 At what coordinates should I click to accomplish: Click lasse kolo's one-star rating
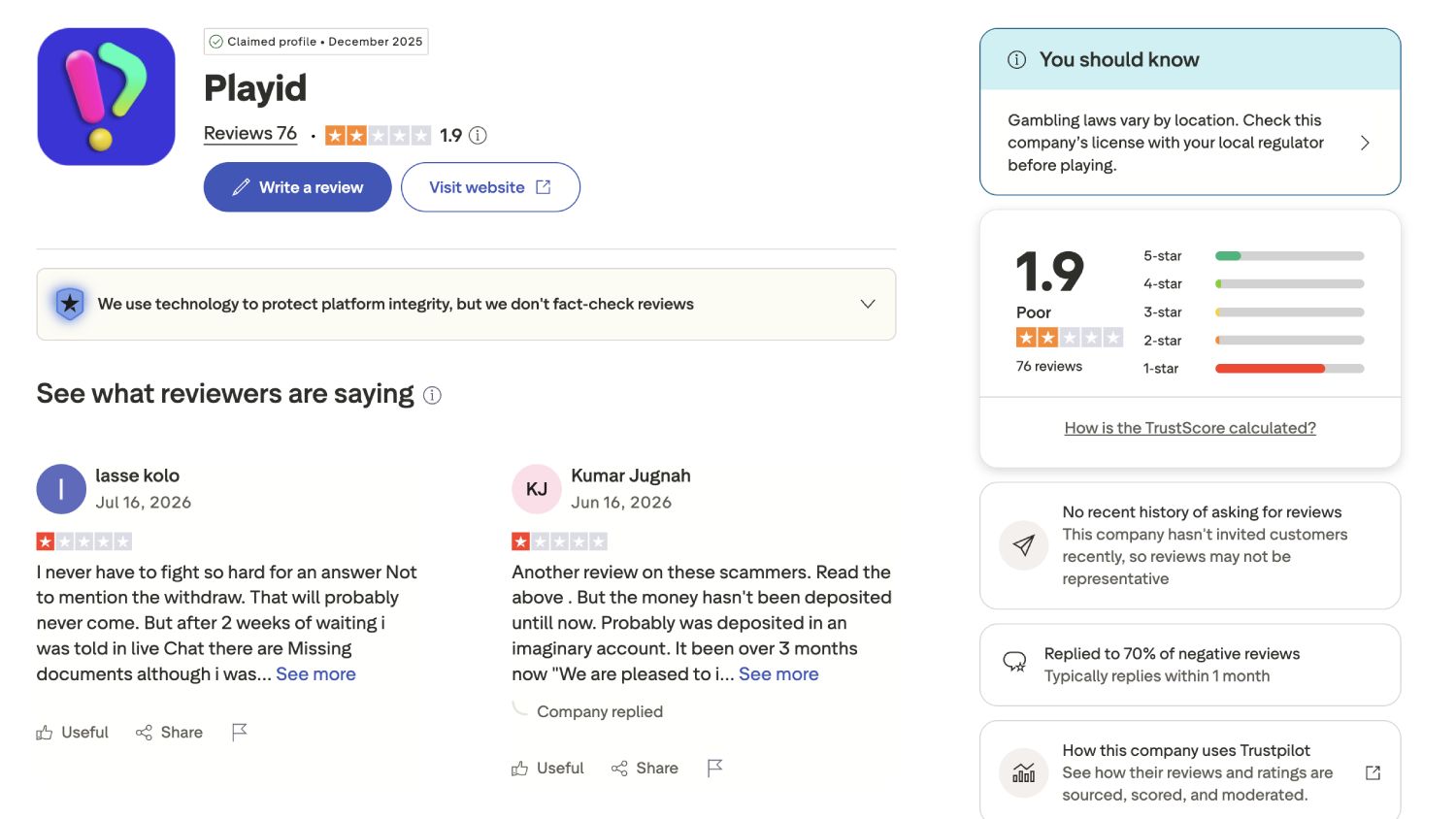point(83,541)
